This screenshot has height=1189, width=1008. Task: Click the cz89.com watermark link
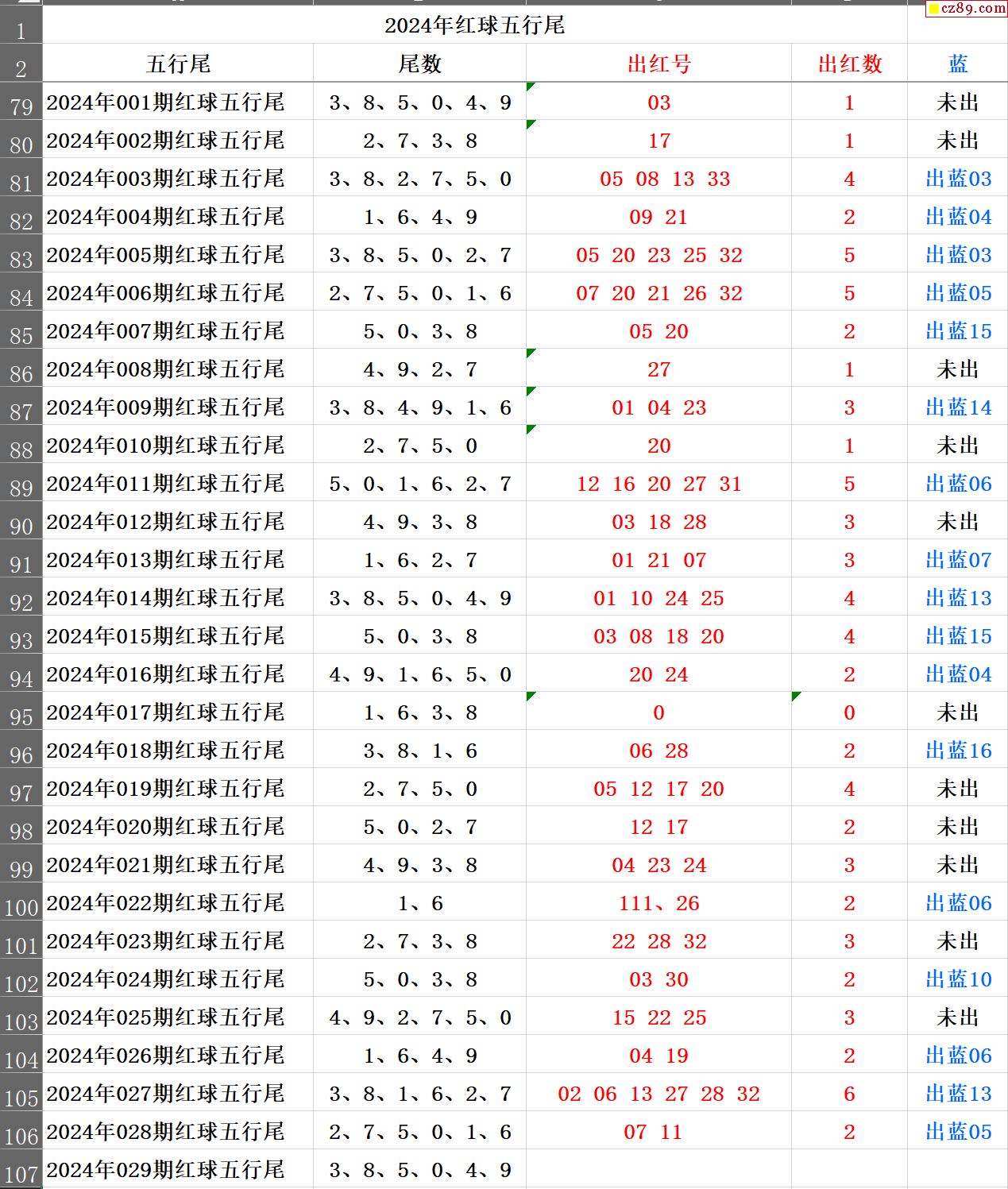tap(967, 9)
